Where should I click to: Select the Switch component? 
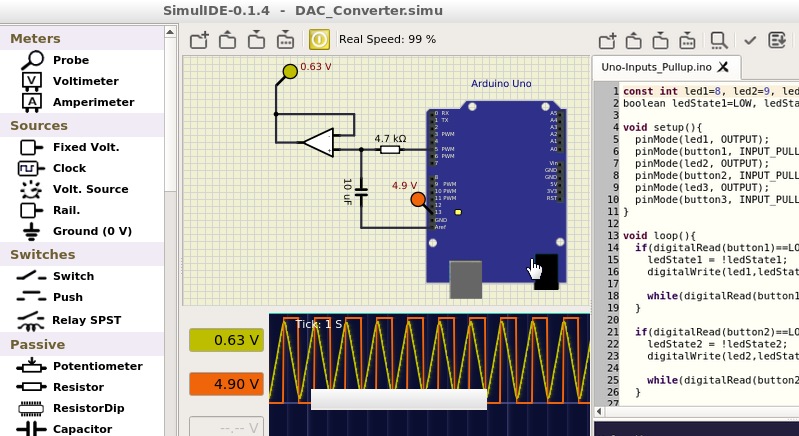tap(55, 276)
